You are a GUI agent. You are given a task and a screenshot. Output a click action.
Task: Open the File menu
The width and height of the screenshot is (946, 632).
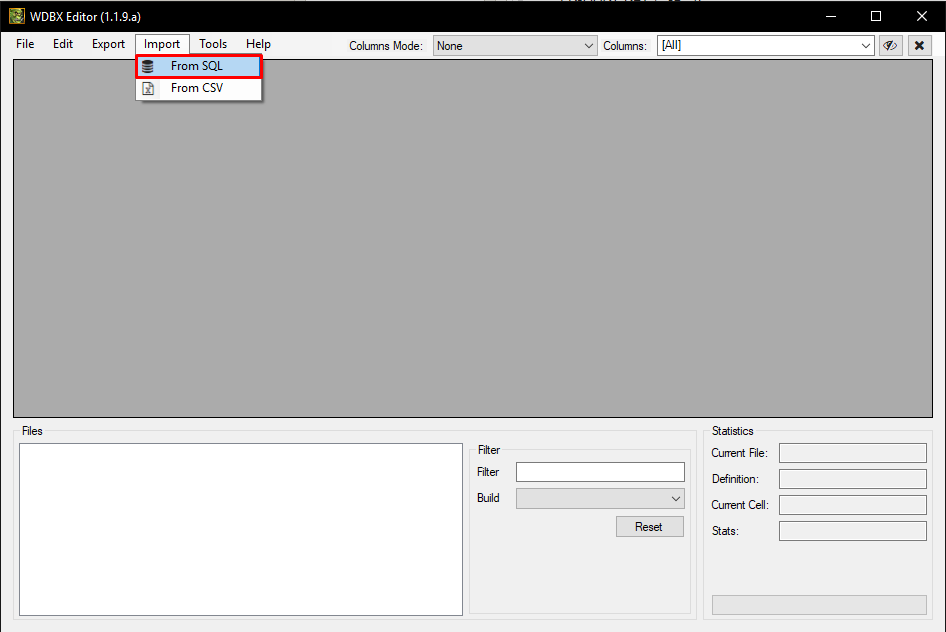pyautogui.click(x=25, y=44)
